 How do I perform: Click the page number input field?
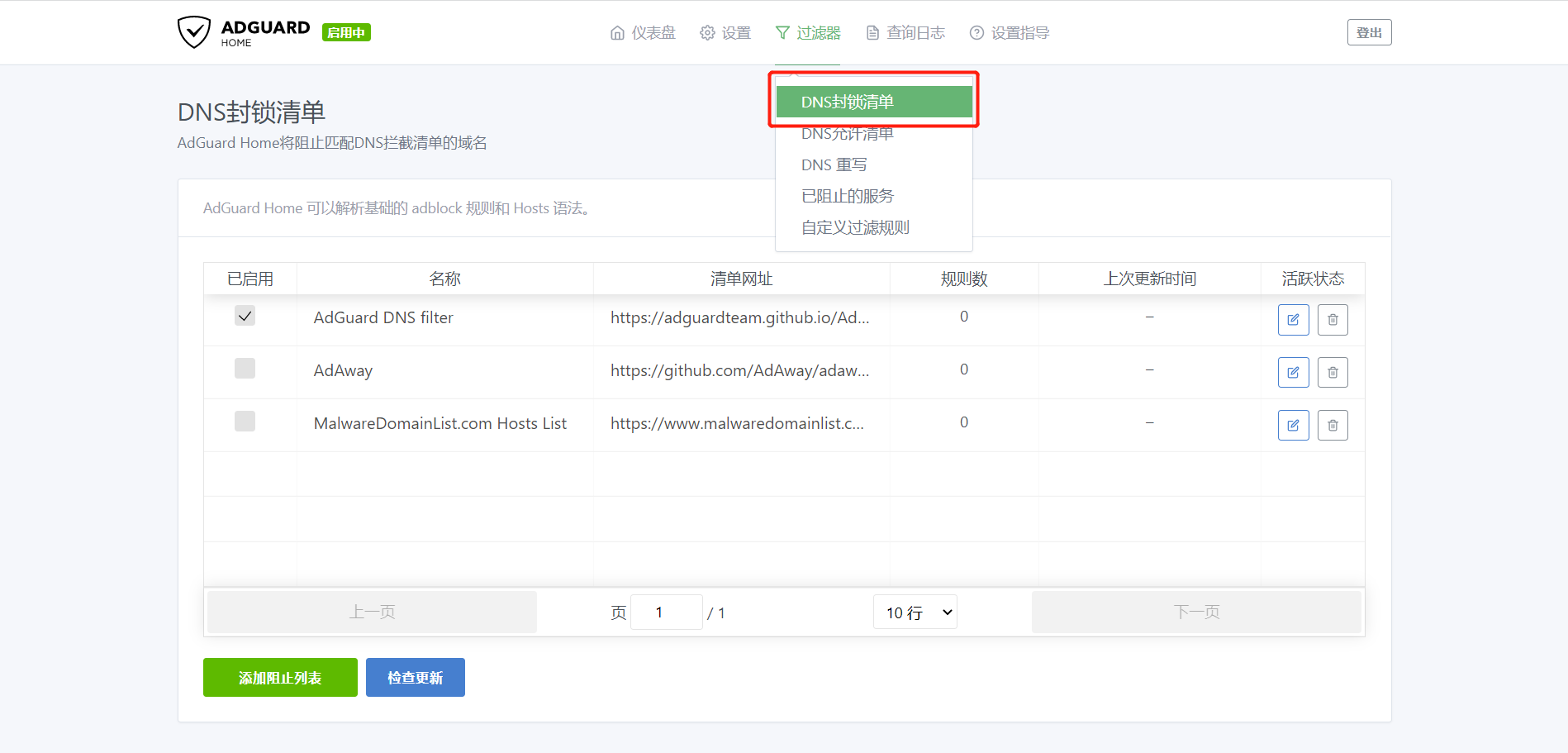666,612
